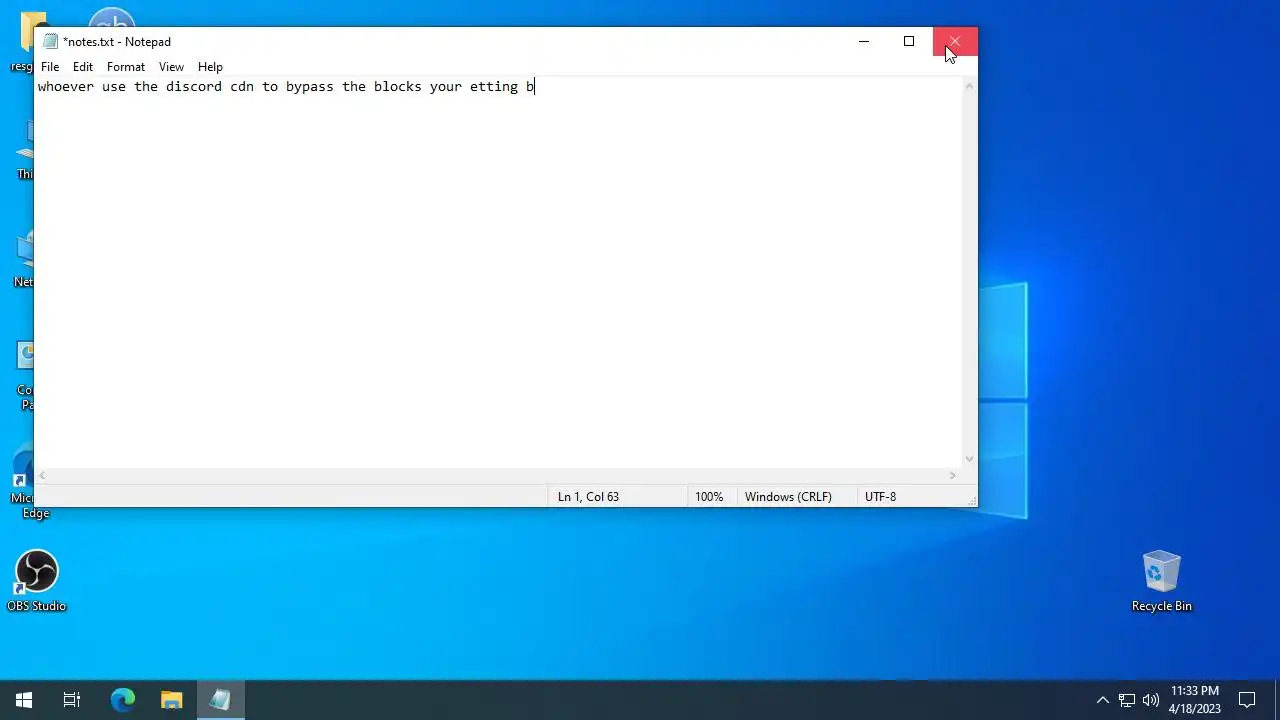Viewport: 1280px width, 720px height.
Task: Open the Format menu
Action: pyautogui.click(x=126, y=67)
